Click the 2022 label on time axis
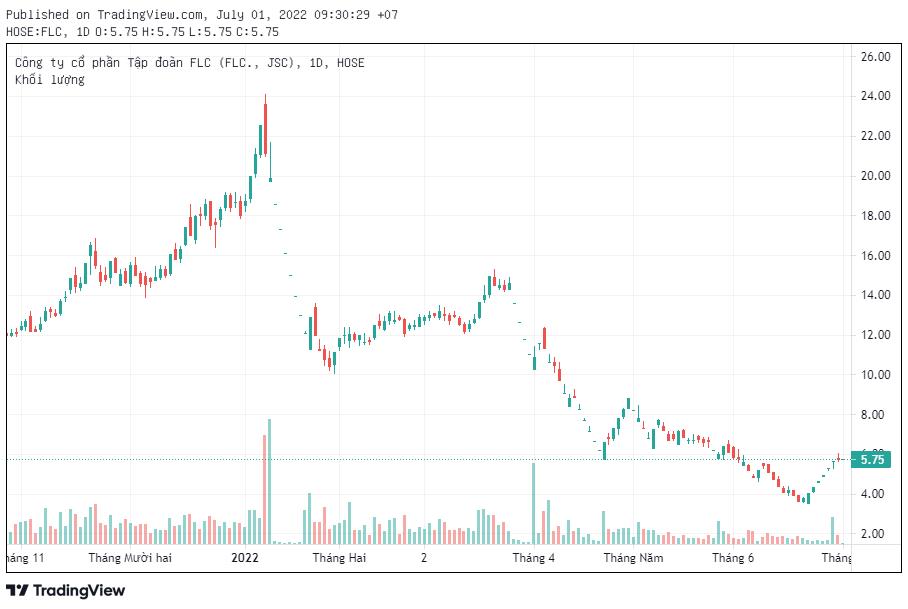Viewport: 908px width, 609px height. point(245,557)
